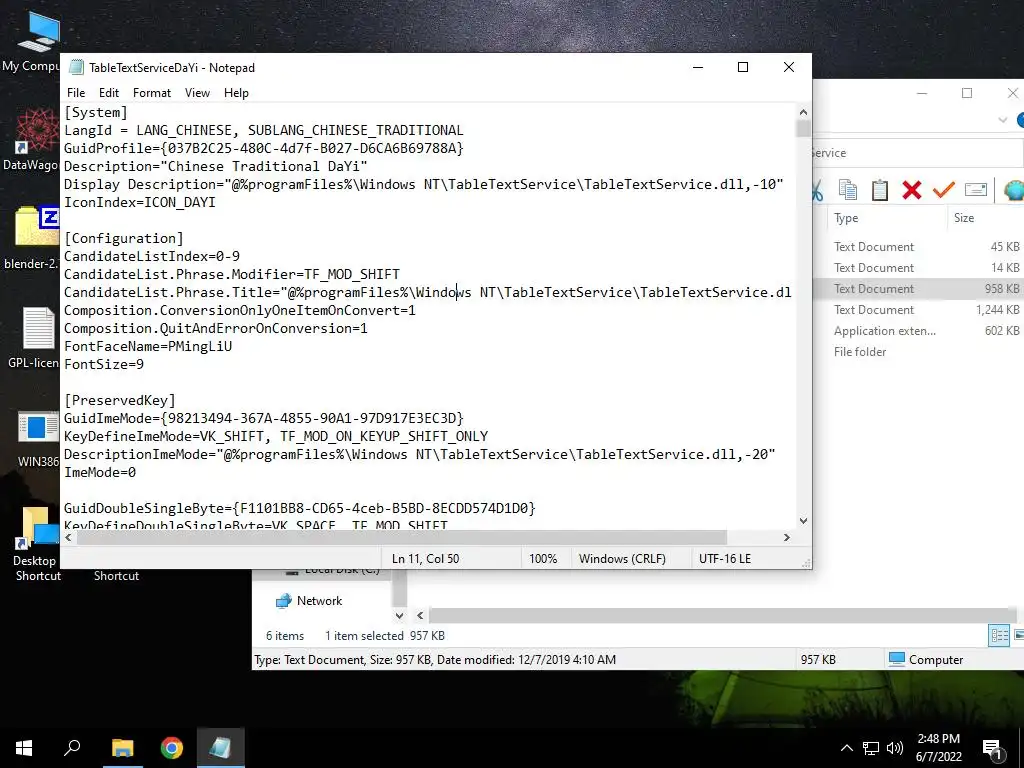Screen dimensions: 1024x768
Task: Click the [Configuration] section line in Notepad
Action: 124,238
